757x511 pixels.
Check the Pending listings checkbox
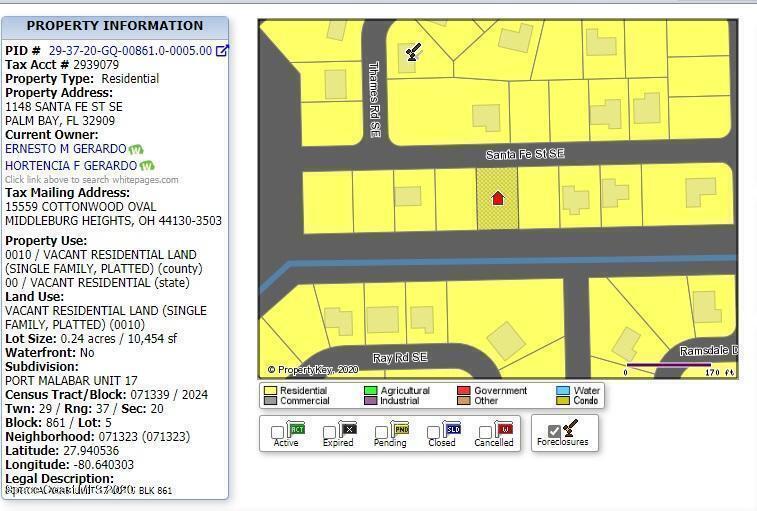(381, 433)
